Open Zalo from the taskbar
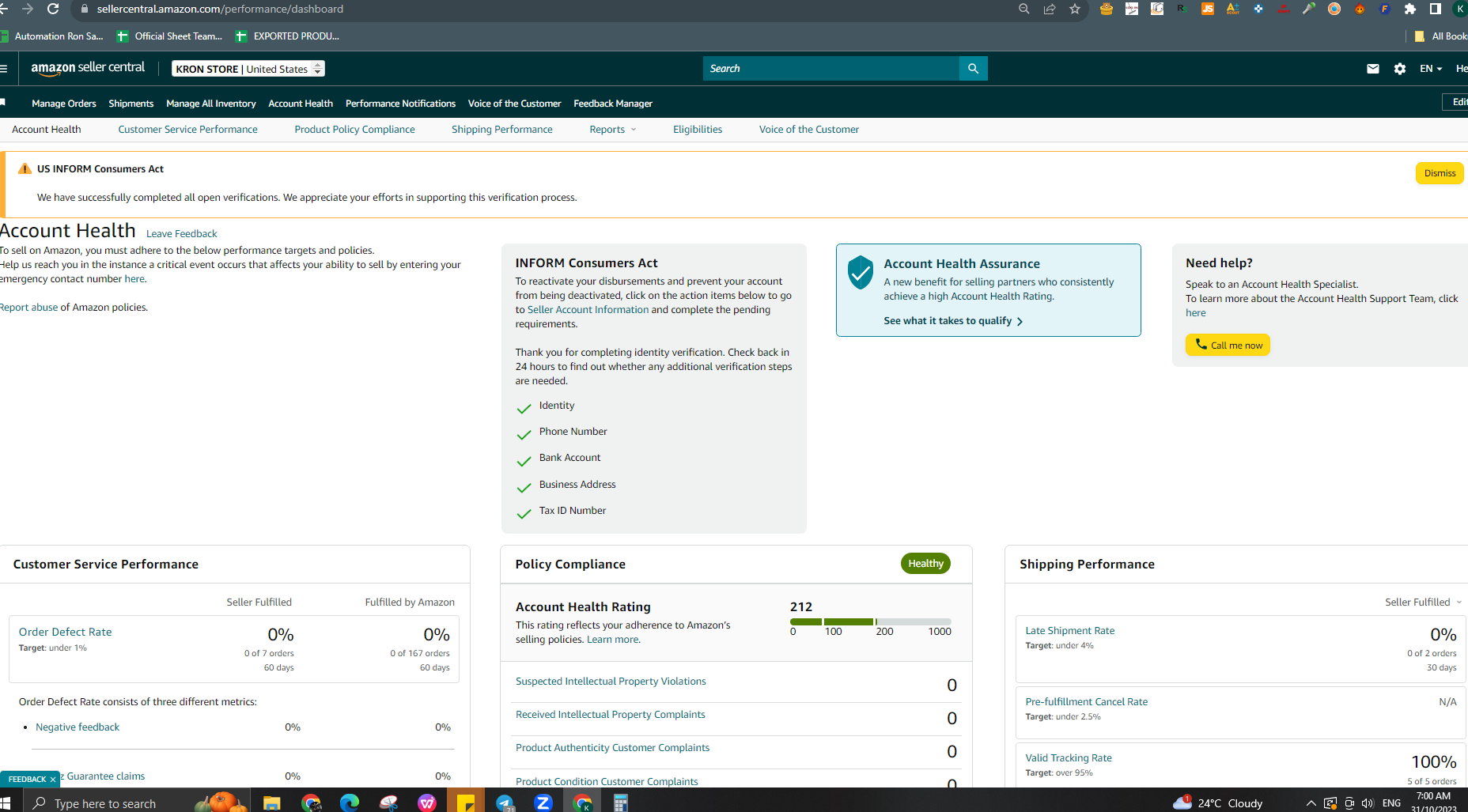The height and width of the screenshot is (812, 1468). (543, 803)
